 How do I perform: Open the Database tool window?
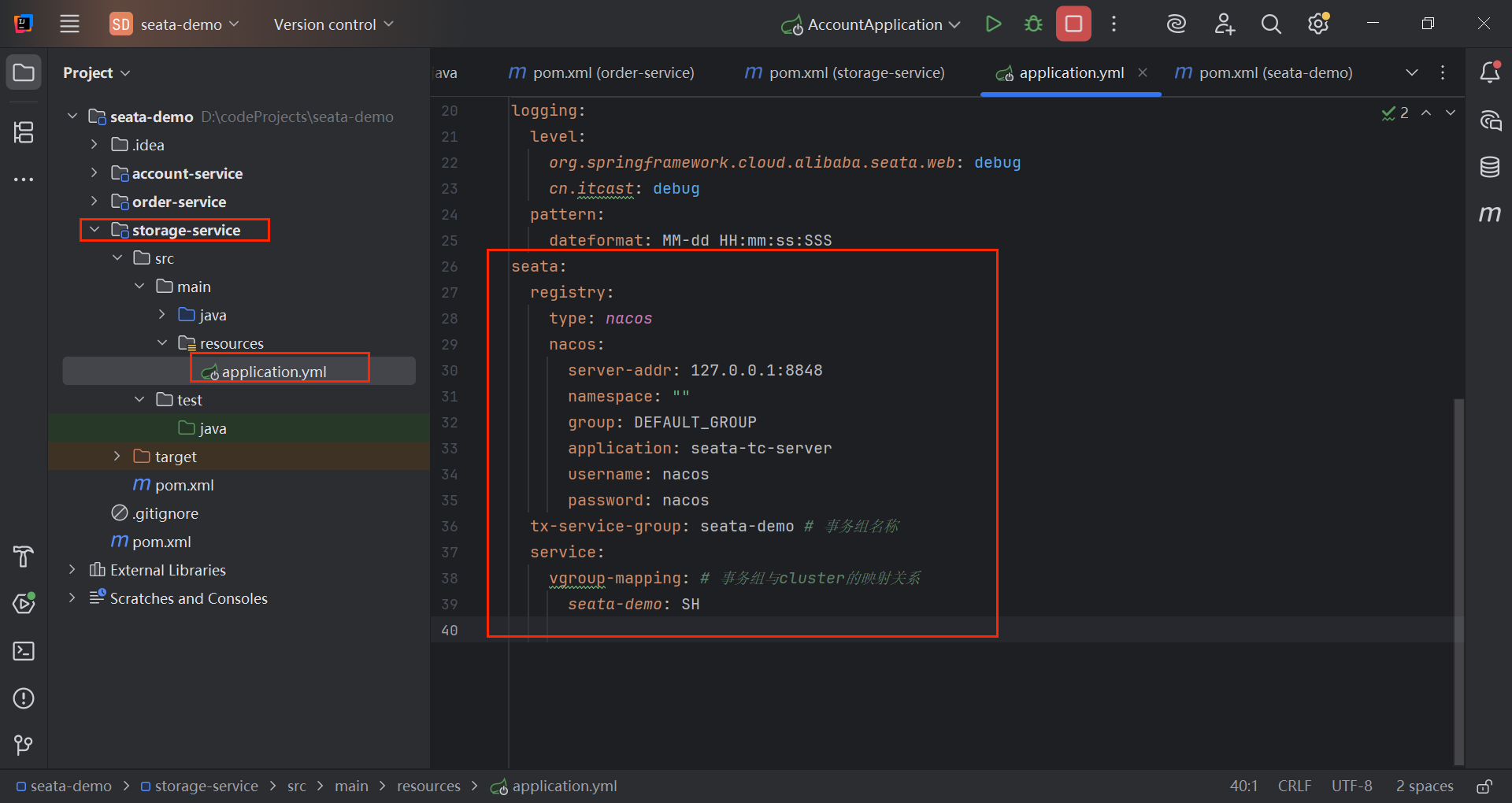1490,167
